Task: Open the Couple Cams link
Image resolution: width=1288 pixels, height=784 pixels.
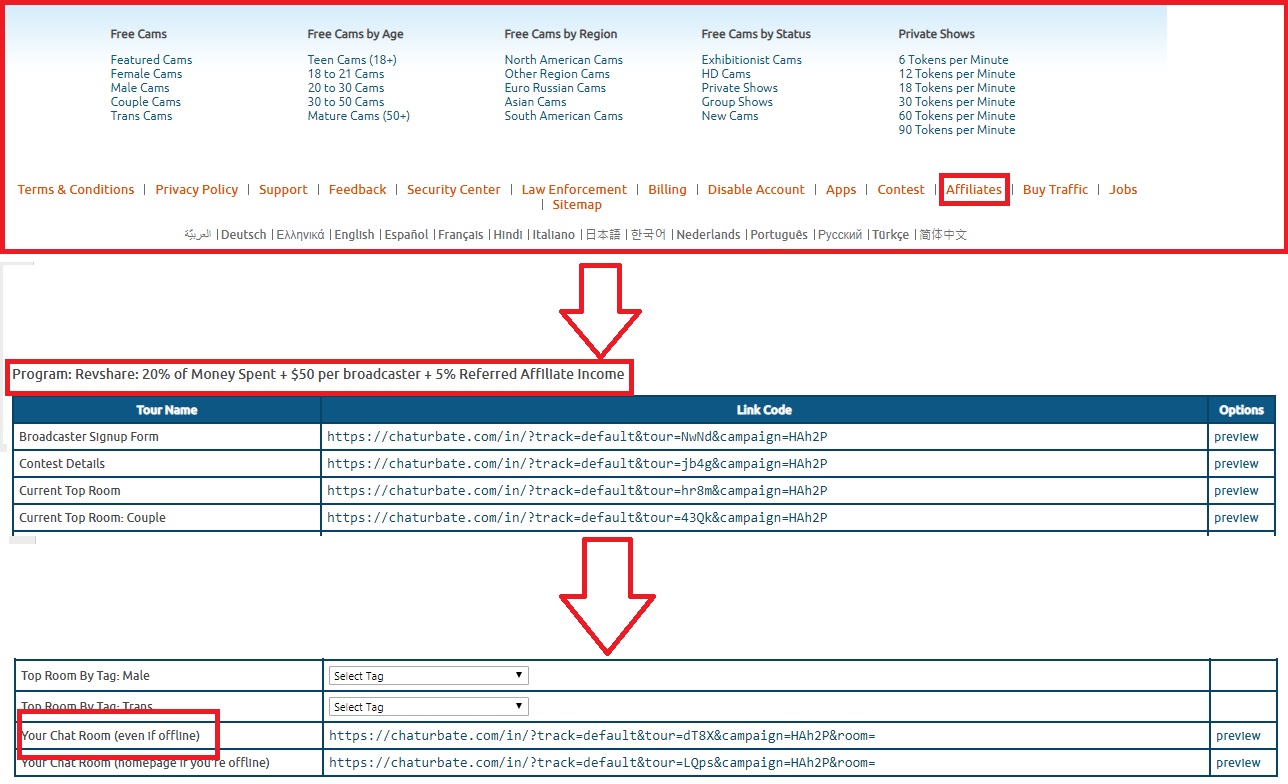Action: [146, 102]
